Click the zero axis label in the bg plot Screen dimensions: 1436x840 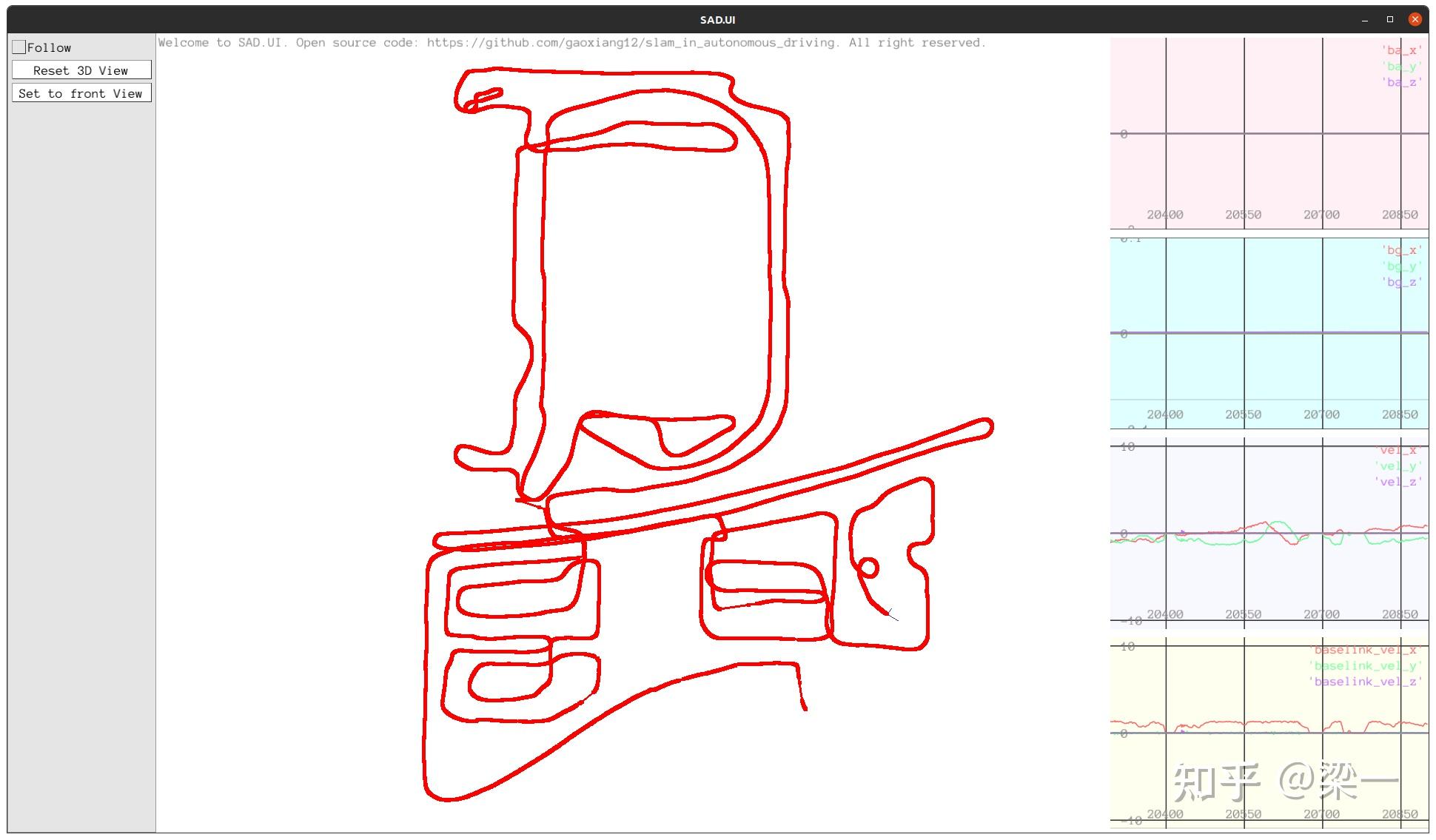(1124, 335)
